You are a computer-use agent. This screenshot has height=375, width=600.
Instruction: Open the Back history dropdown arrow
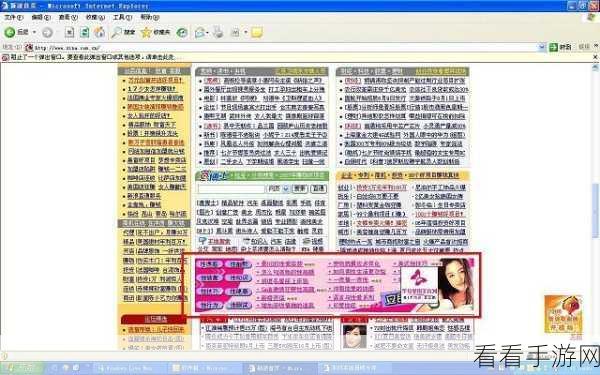[x=34, y=32]
